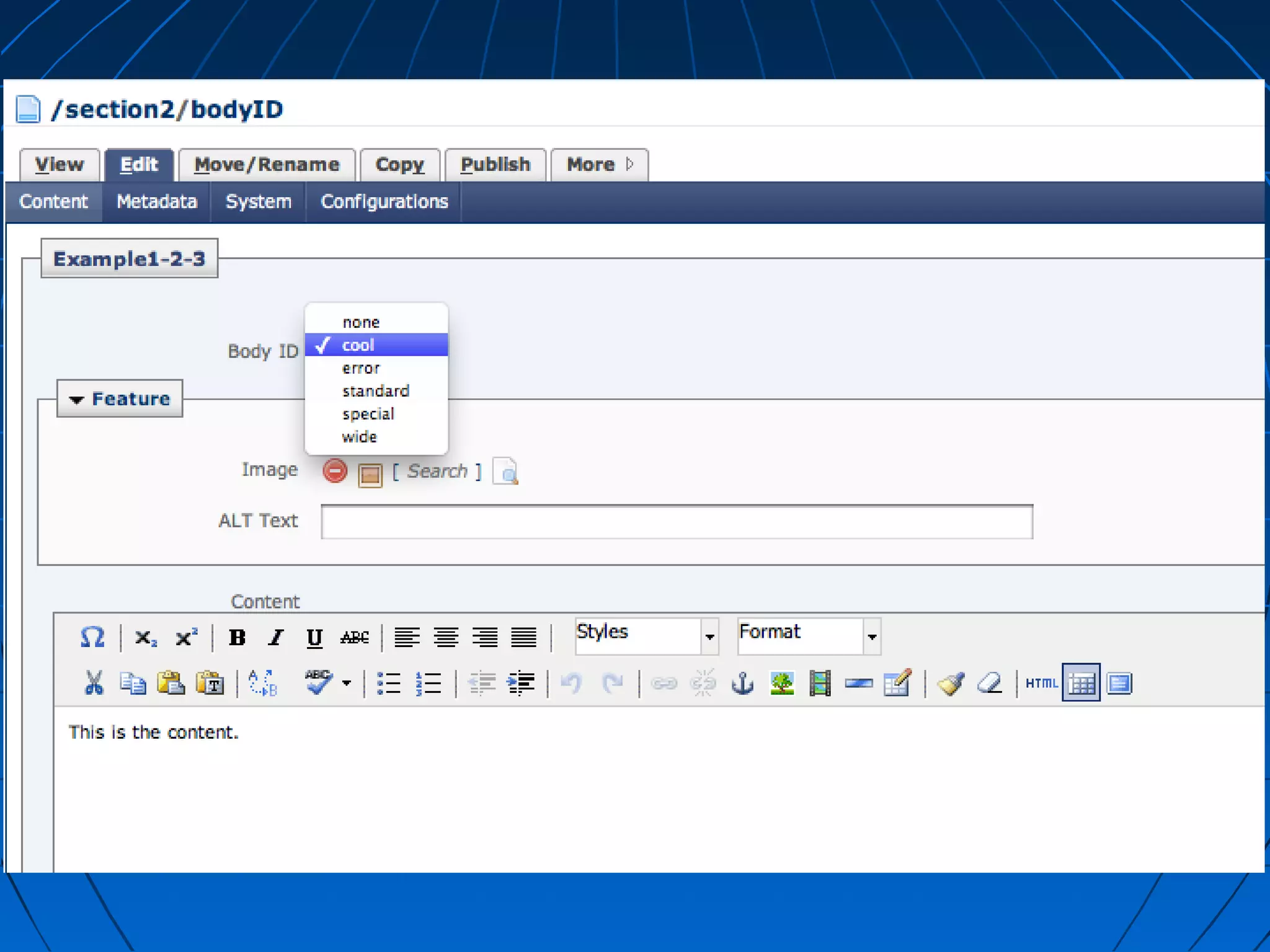Switch to the Edit tab

tap(139, 165)
